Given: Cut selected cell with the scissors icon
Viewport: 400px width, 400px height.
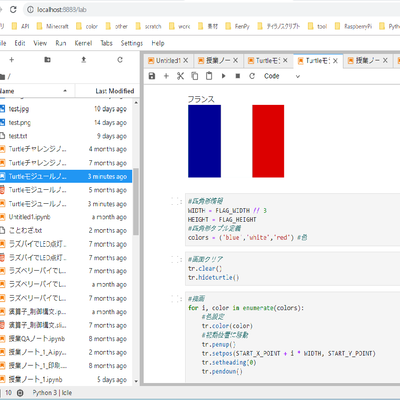Looking at the screenshot, I should [x=180, y=76].
